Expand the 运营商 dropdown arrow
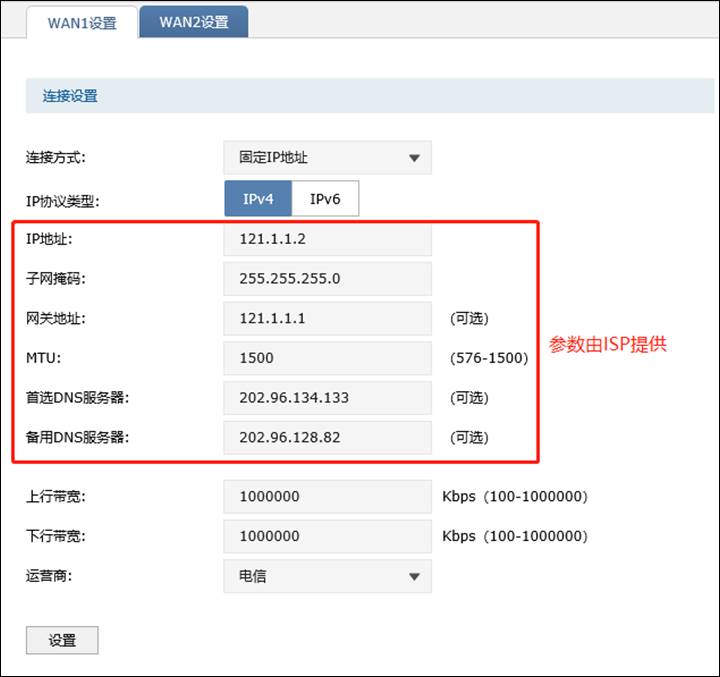Screen dimensions: 720x677 (x=414, y=576)
